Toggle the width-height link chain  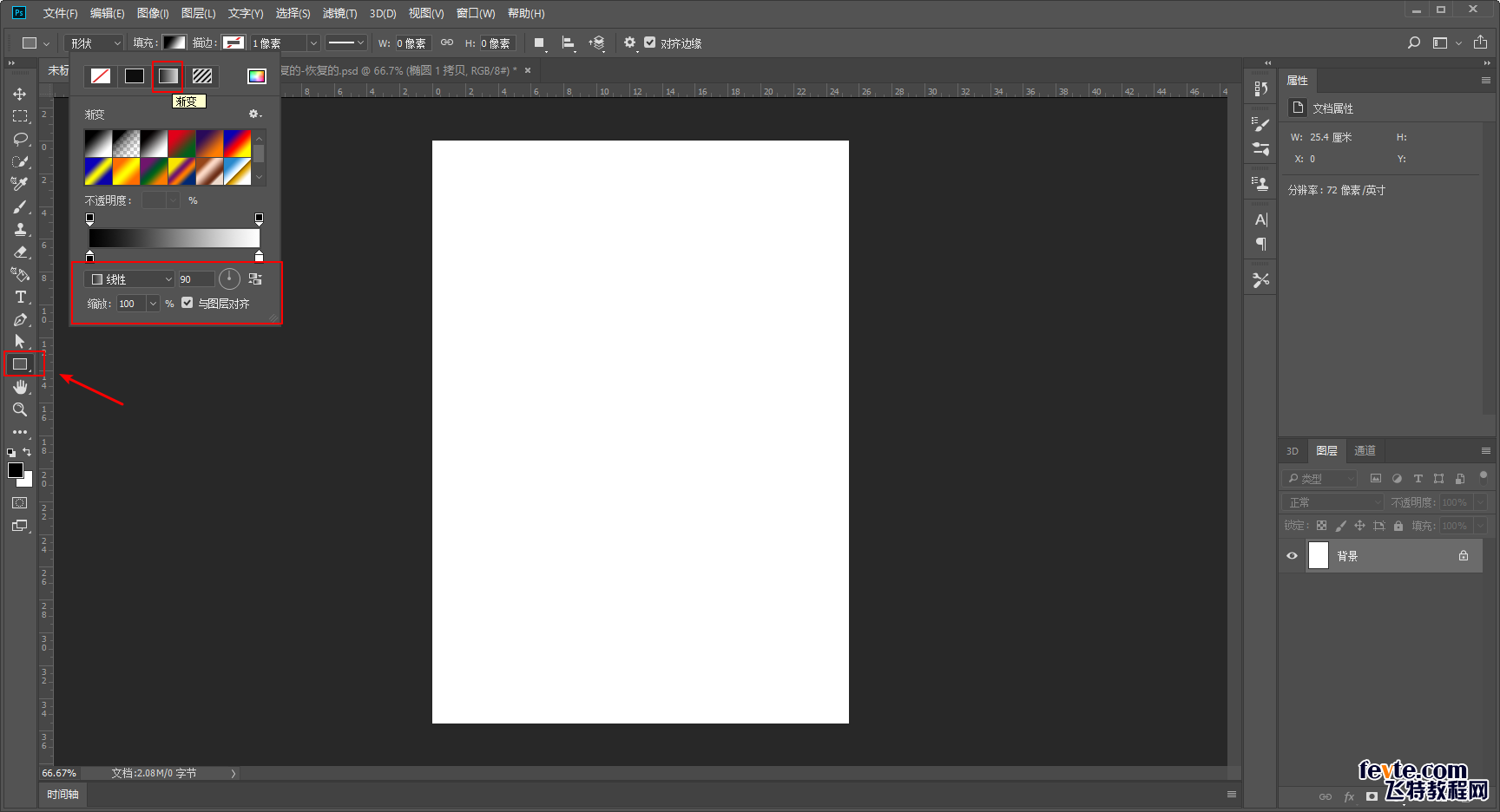tap(447, 43)
